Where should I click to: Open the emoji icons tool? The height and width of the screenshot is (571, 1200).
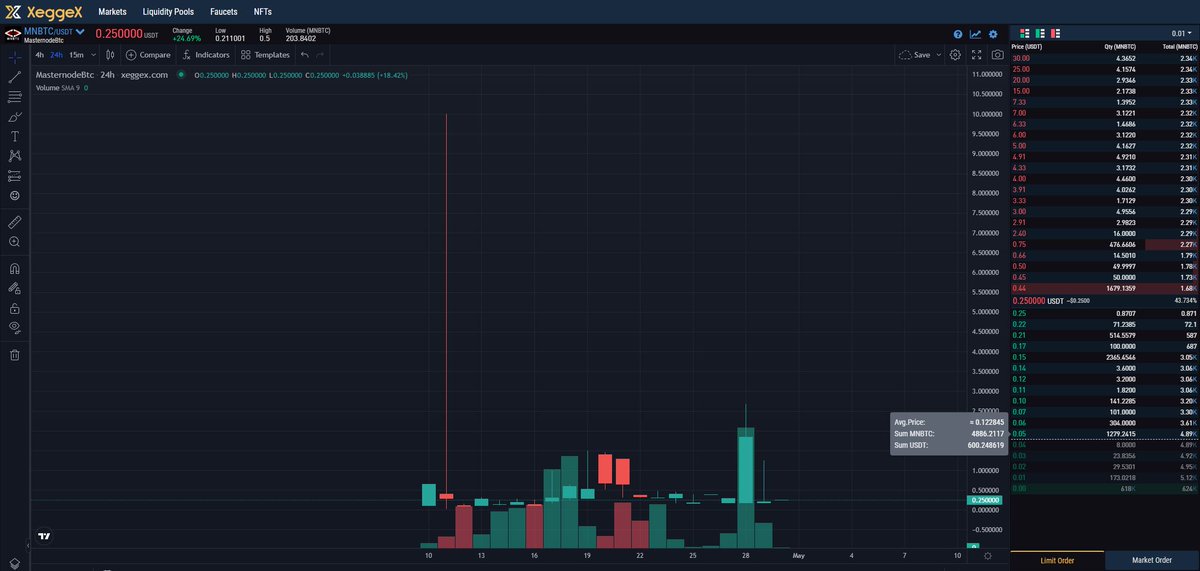click(14, 195)
